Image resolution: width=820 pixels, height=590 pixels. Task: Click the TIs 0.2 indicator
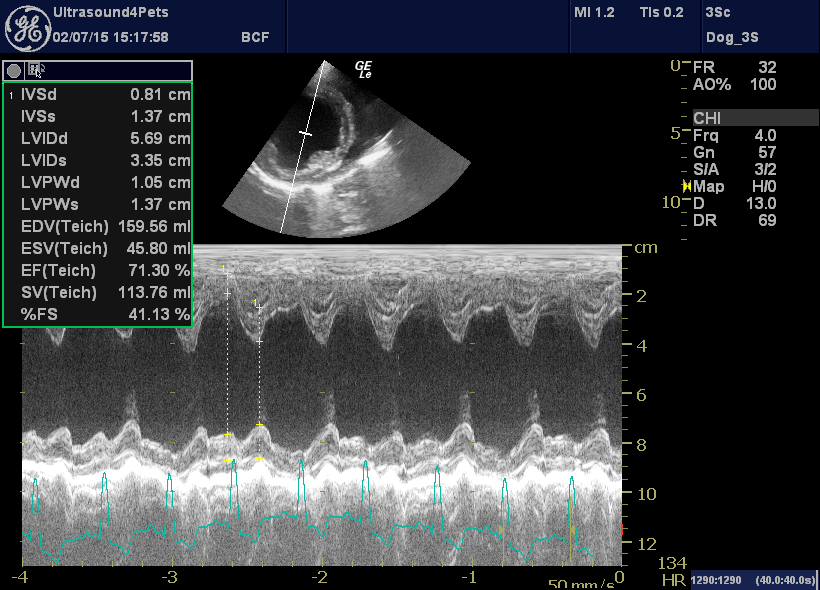[x=662, y=13]
